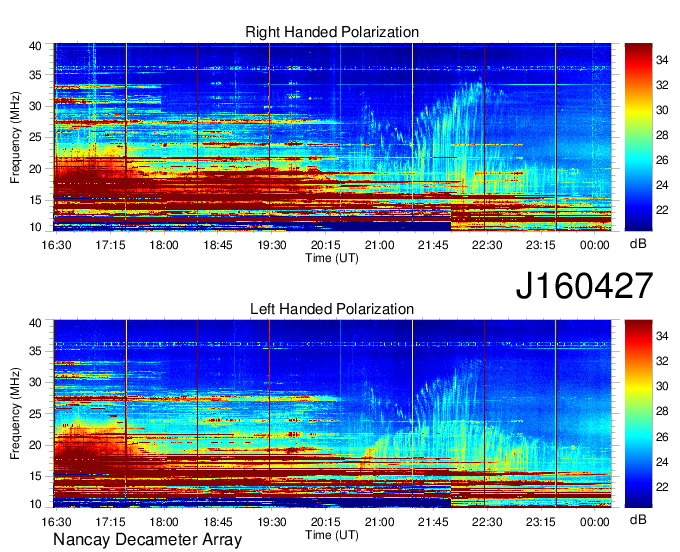
Task: Click the "32" value on the lower colorbar
Action: [662, 361]
